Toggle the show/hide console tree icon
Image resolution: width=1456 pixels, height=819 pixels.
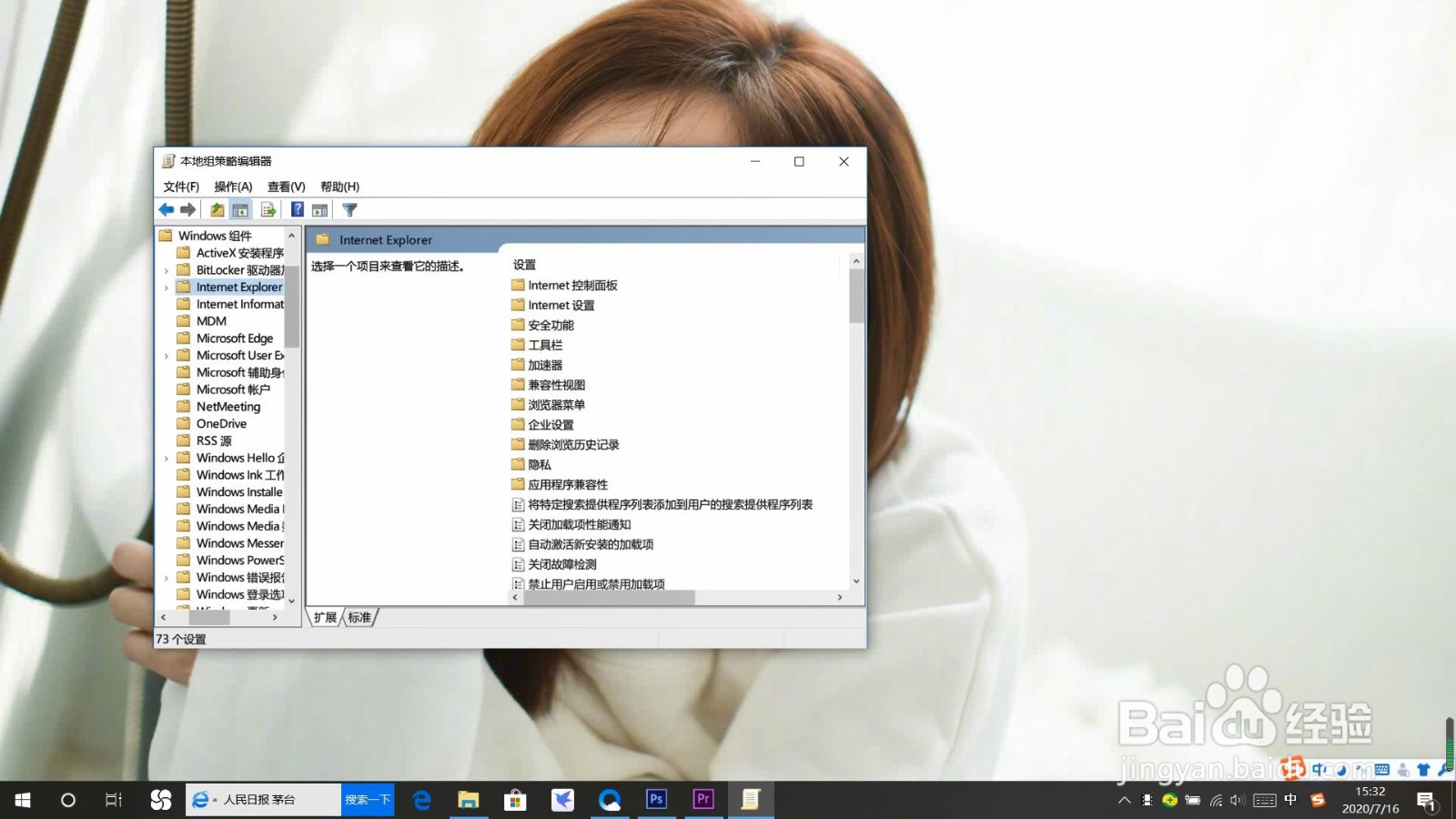pos(240,210)
